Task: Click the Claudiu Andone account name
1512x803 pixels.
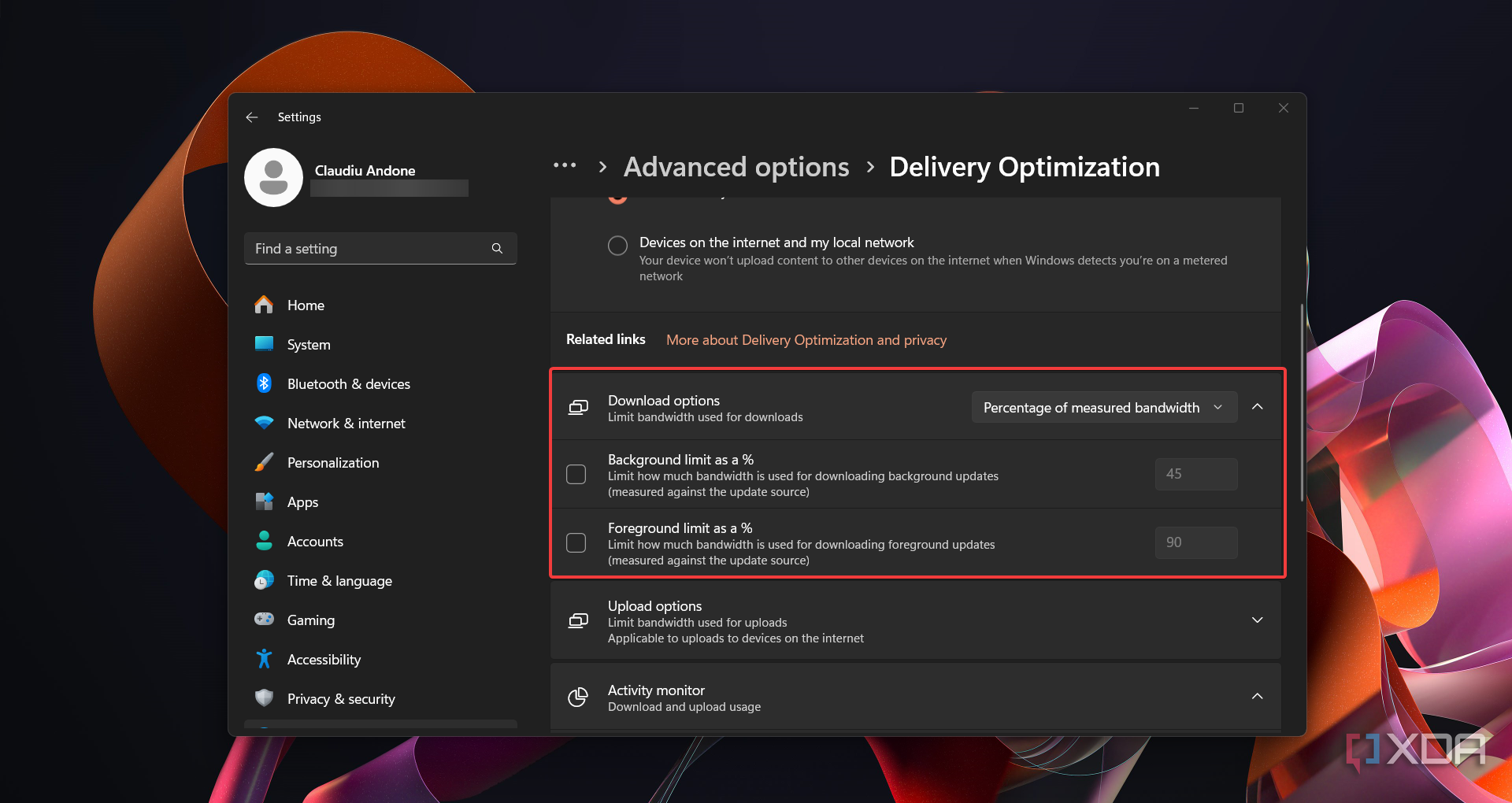Action: point(365,171)
